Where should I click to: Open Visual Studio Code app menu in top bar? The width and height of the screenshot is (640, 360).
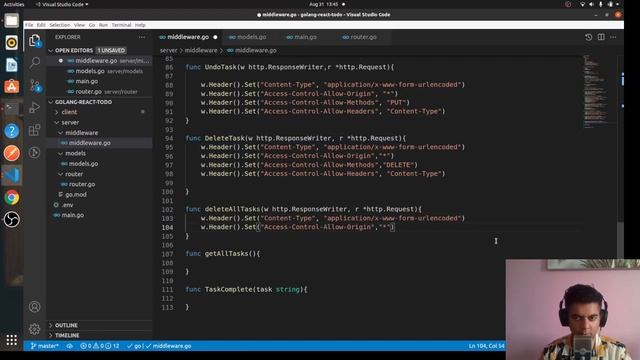62,4
